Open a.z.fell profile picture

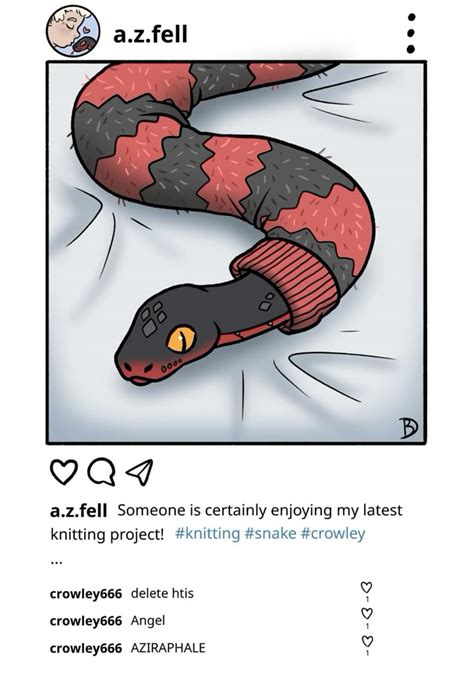point(73,32)
